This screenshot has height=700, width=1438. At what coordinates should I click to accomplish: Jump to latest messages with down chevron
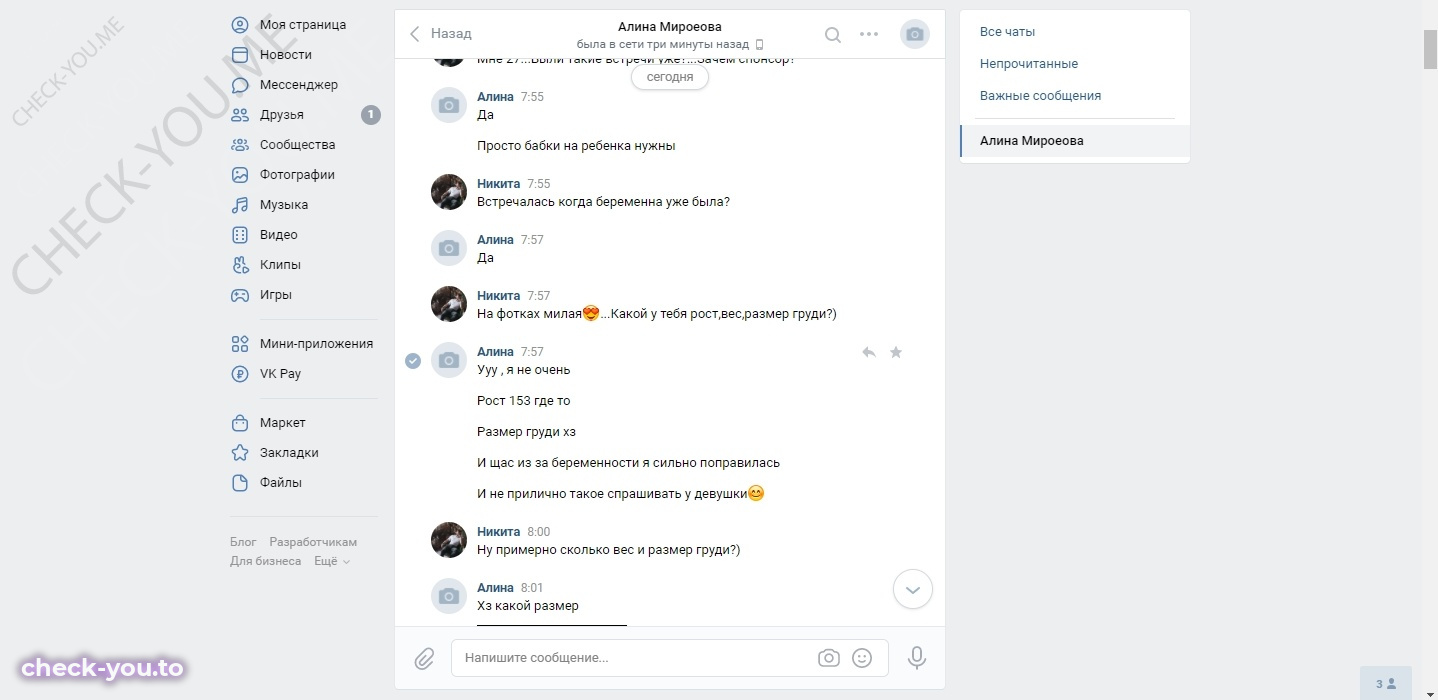pyautogui.click(x=912, y=590)
